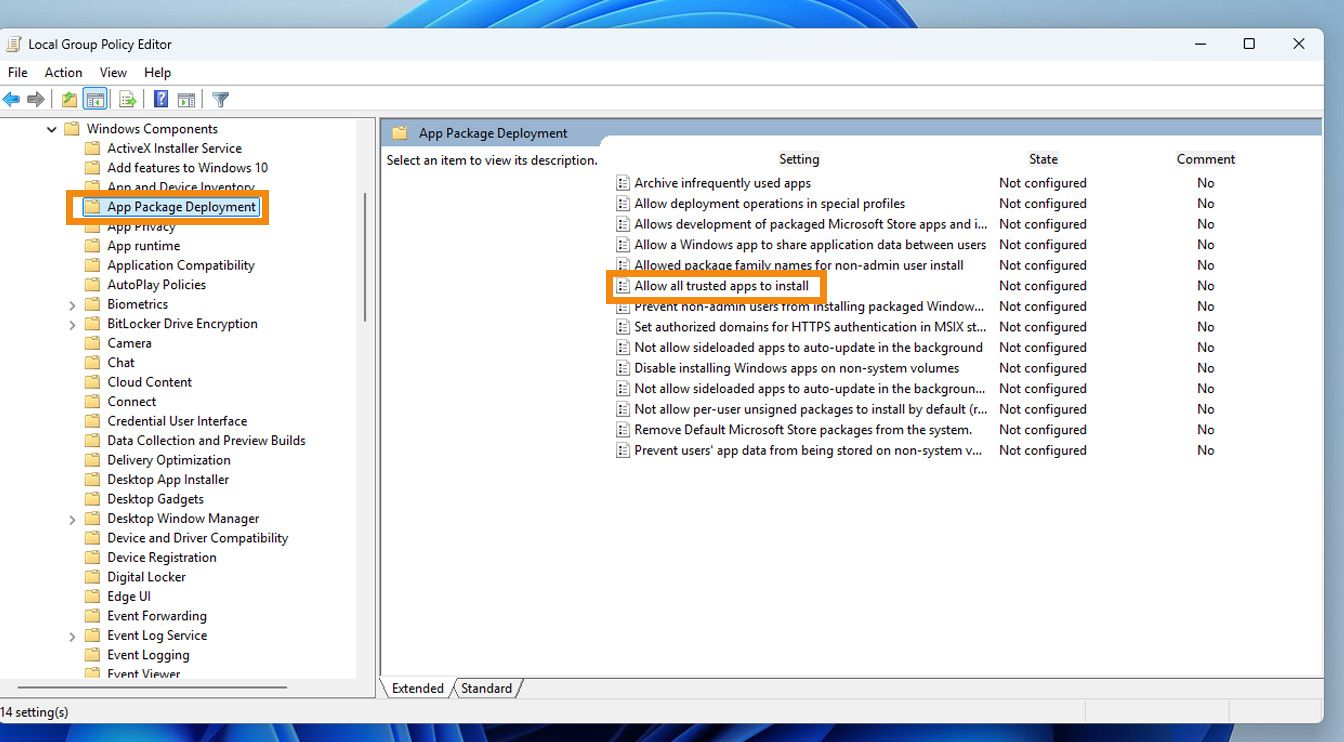Expand the Biometrics folder
Screen dimensions: 1344x742
click(x=72, y=305)
